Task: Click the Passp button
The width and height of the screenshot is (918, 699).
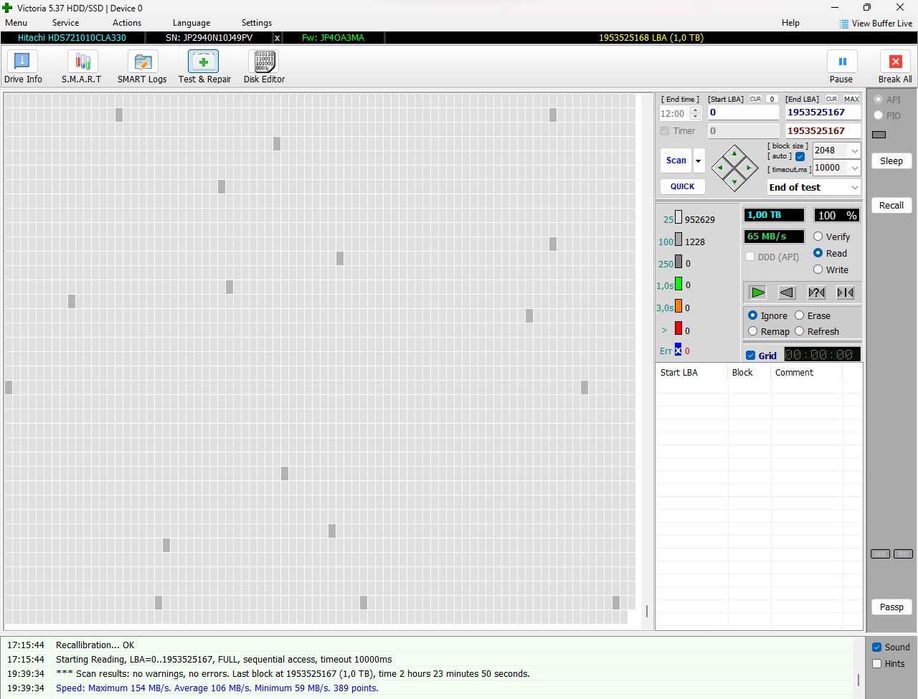Action: [891, 607]
